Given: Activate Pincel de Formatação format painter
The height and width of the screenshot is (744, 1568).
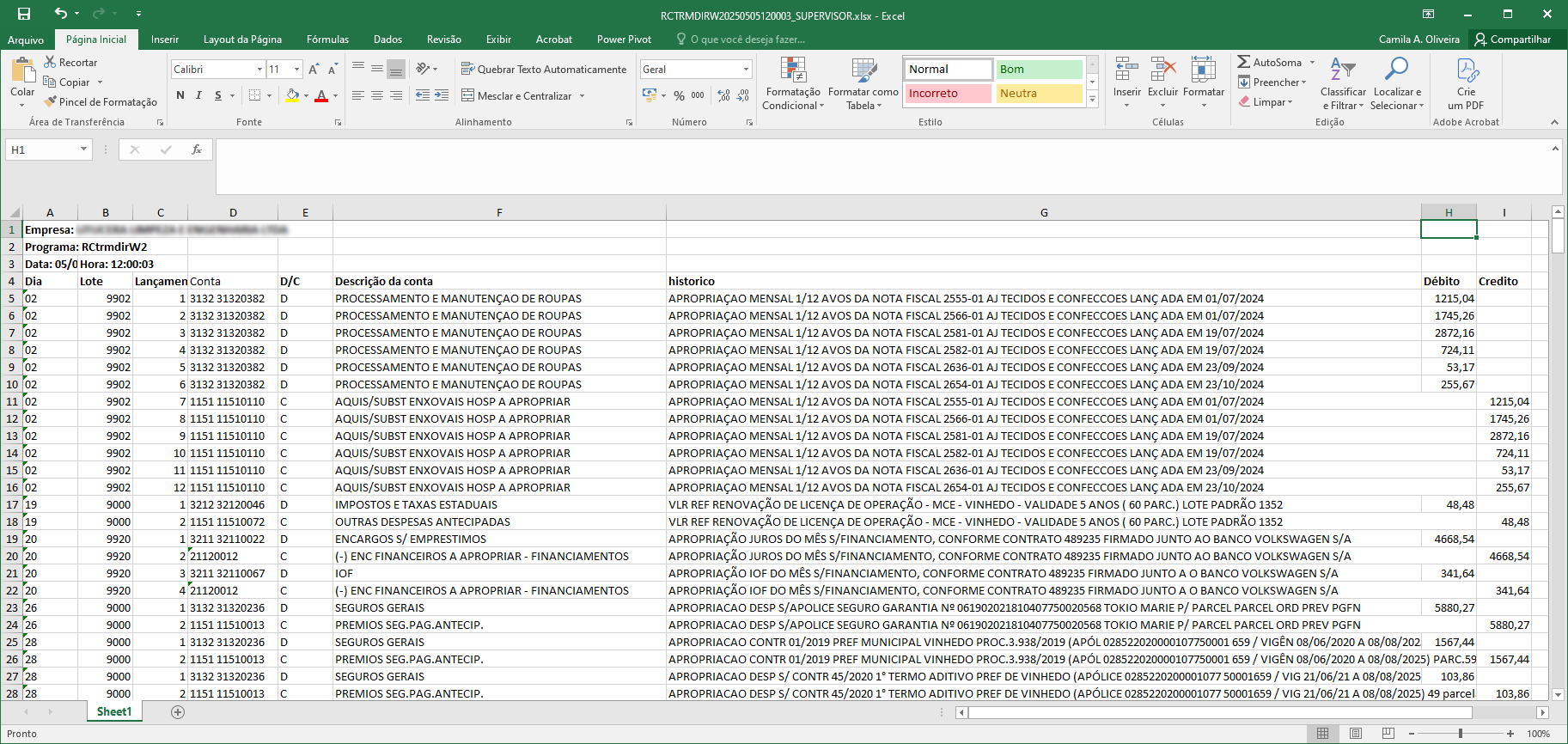Looking at the screenshot, I should (101, 102).
